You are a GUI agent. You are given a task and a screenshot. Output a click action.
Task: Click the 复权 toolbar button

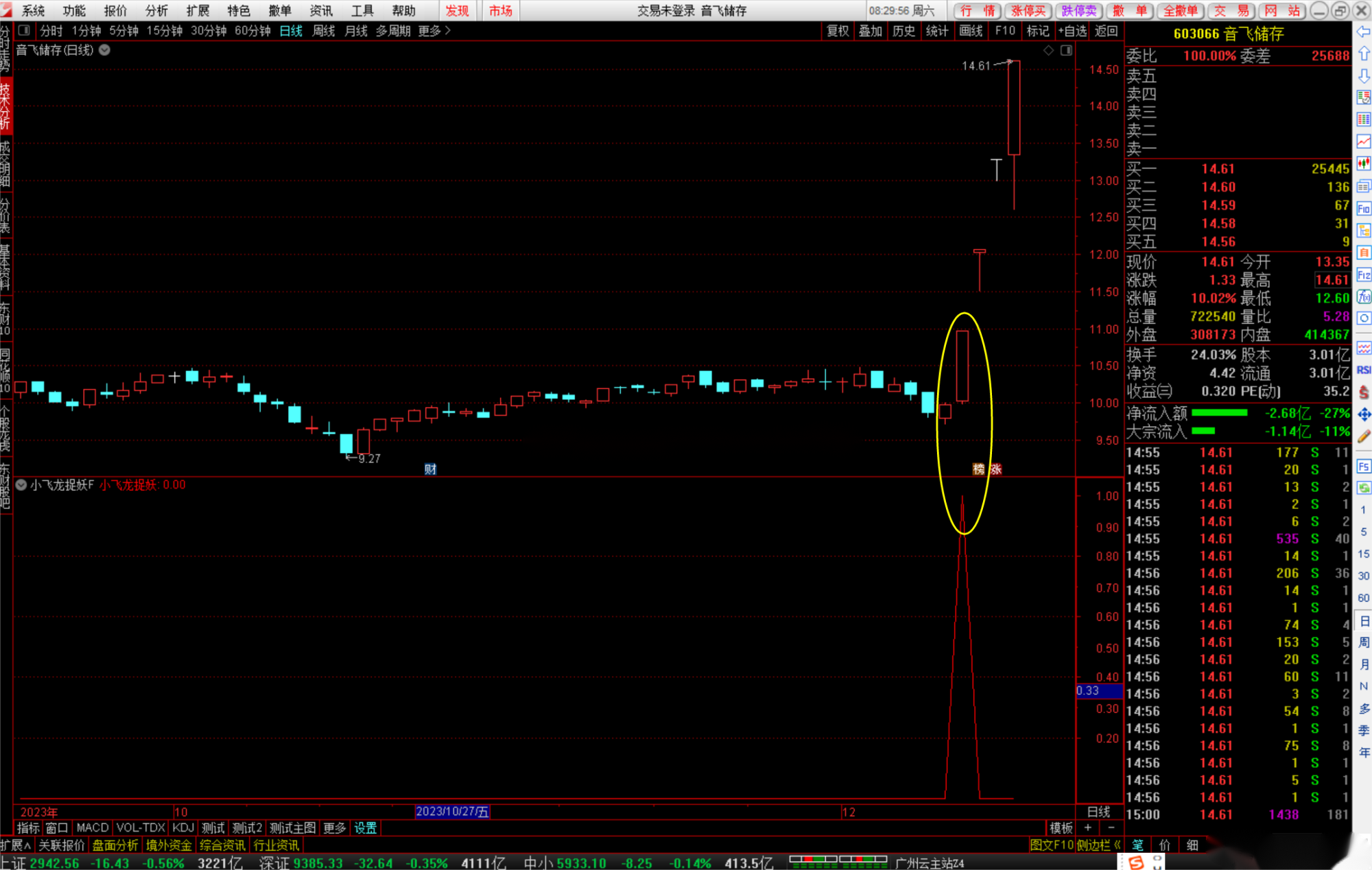[x=838, y=31]
